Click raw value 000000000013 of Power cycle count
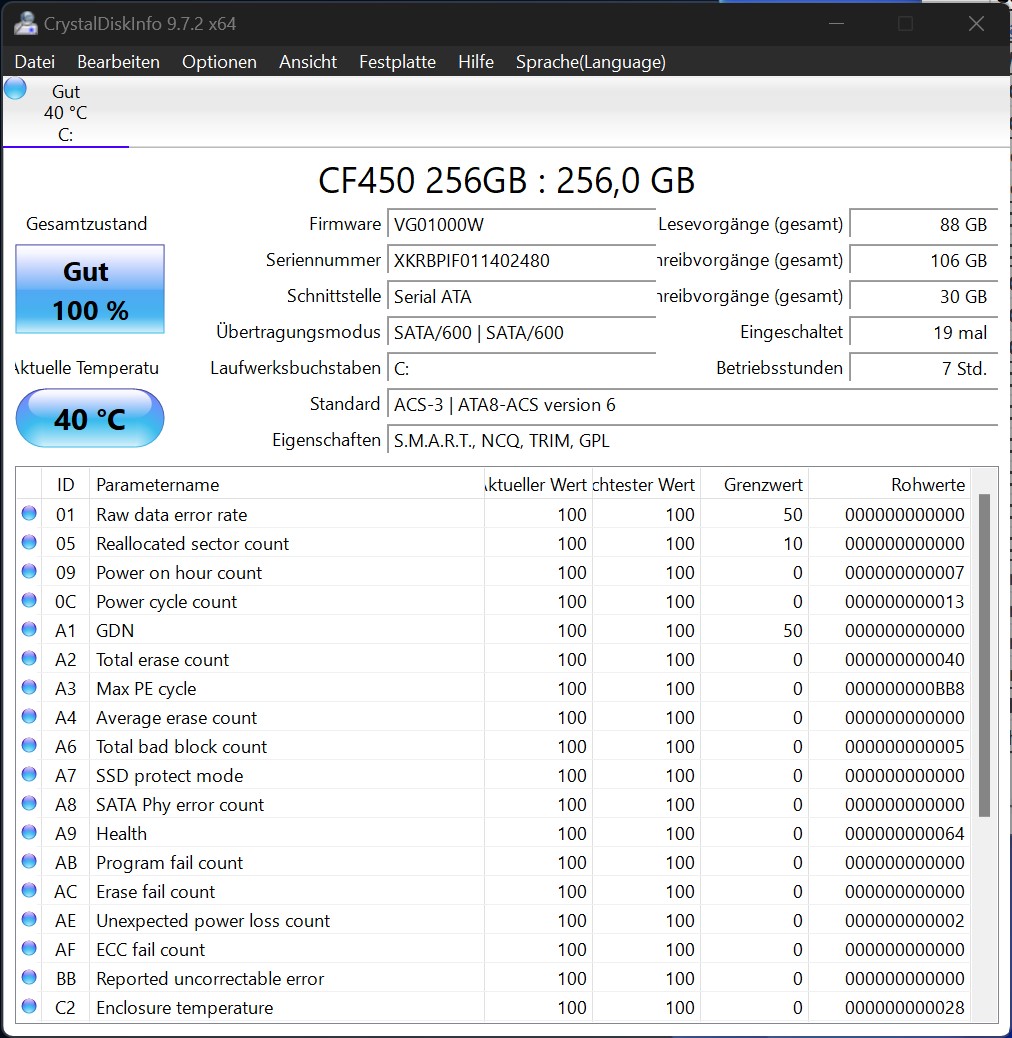Viewport: 1012px width, 1038px height. (x=904, y=602)
